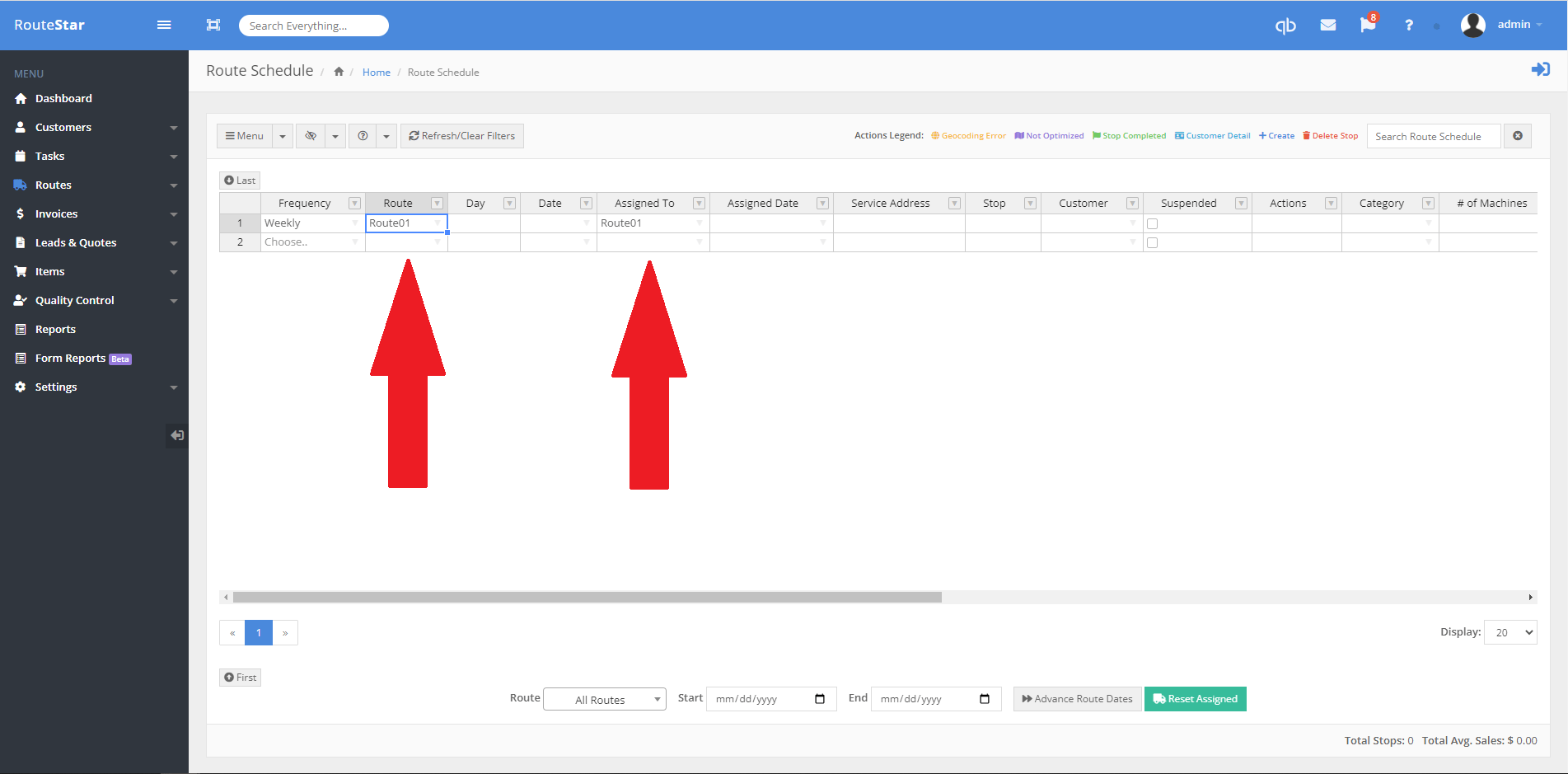Open the Display count dropdown showing 20

coord(1509,631)
